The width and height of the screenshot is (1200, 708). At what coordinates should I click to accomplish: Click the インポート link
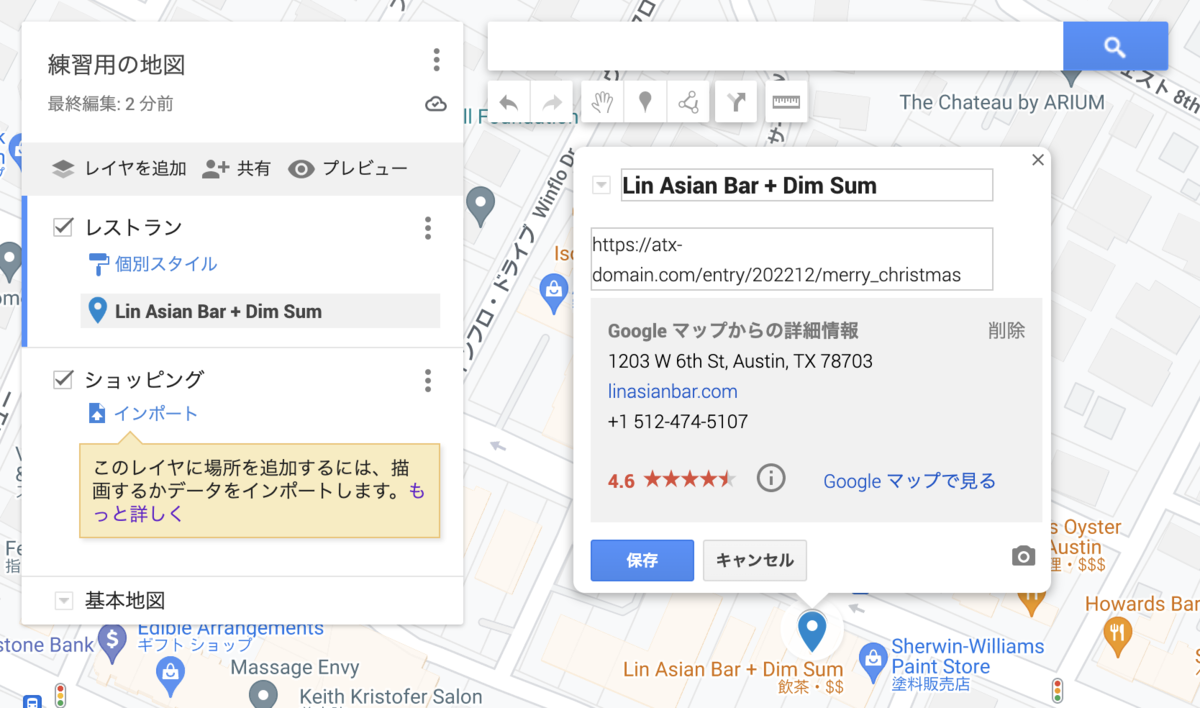[155, 413]
